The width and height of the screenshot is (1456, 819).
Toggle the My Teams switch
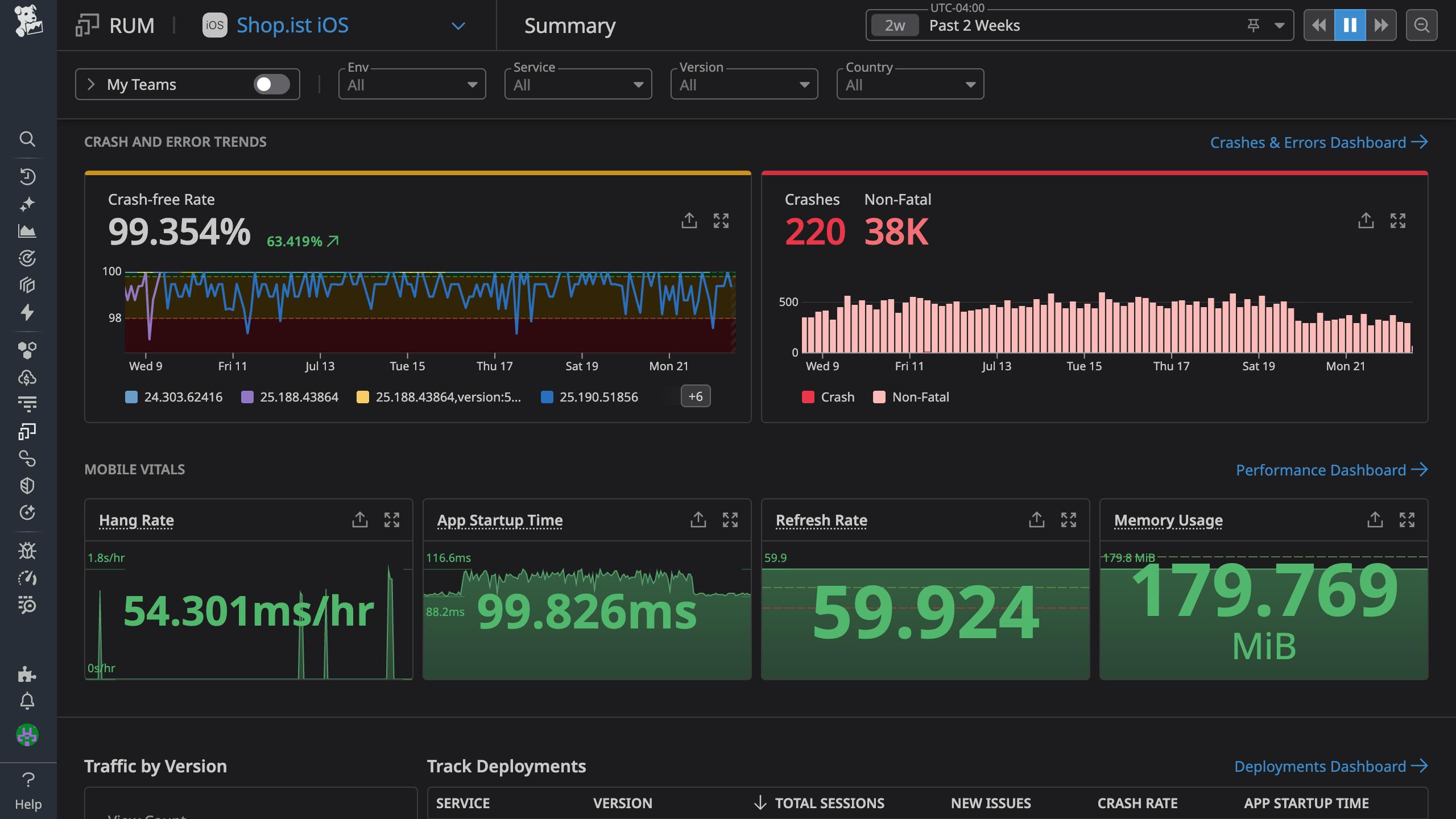(x=272, y=84)
